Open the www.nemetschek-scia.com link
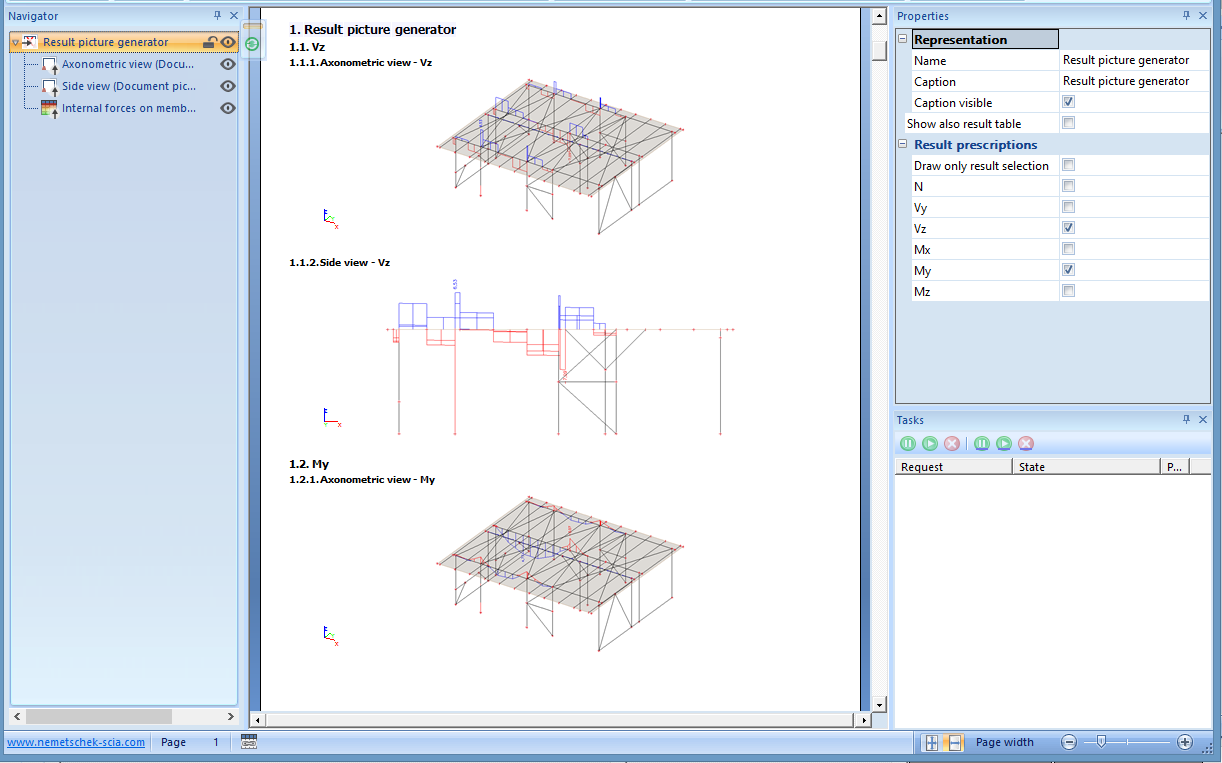The width and height of the screenshot is (1222, 763). pyautogui.click(x=76, y=742)
